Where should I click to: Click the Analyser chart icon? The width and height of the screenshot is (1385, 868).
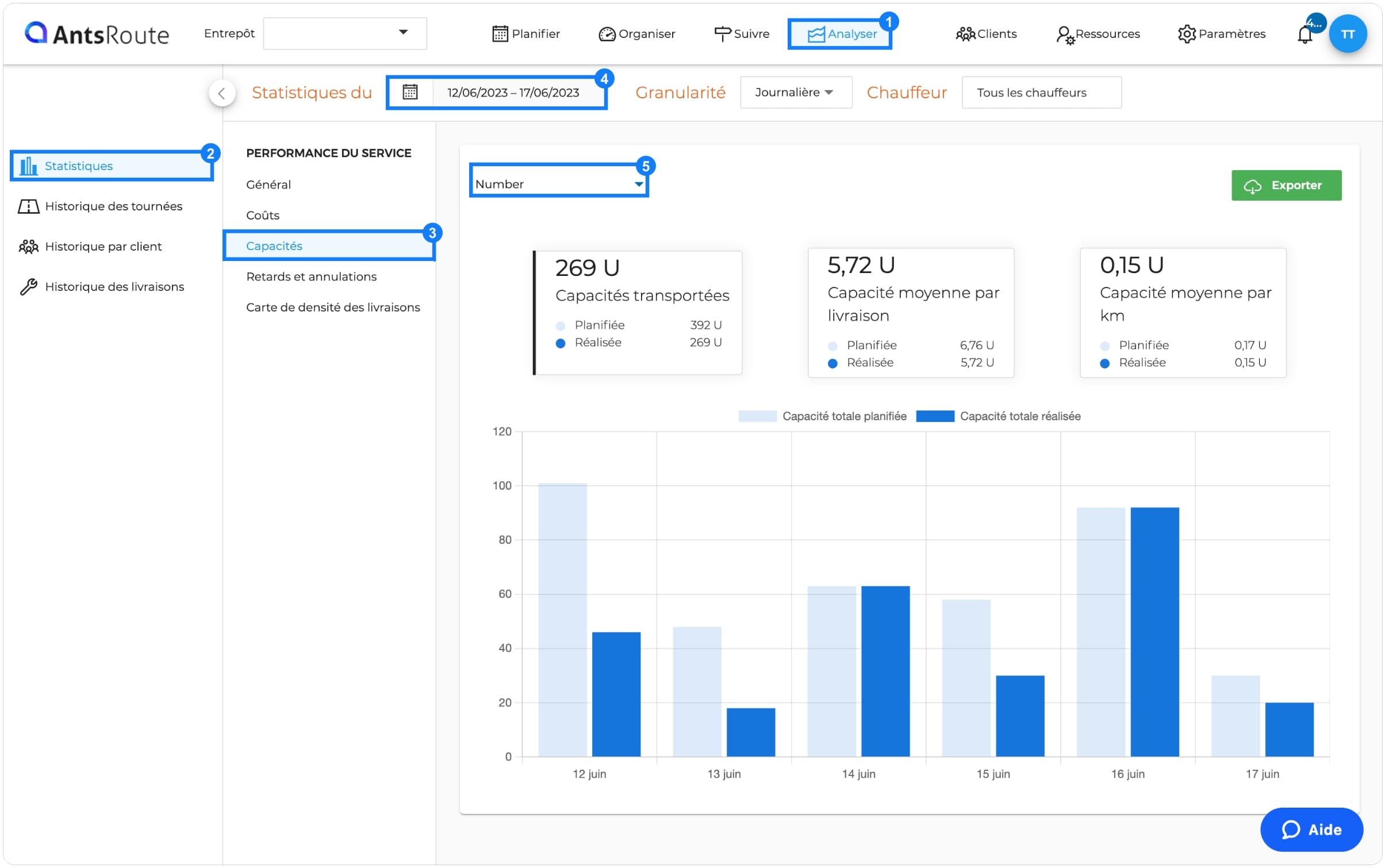(816, 34)
